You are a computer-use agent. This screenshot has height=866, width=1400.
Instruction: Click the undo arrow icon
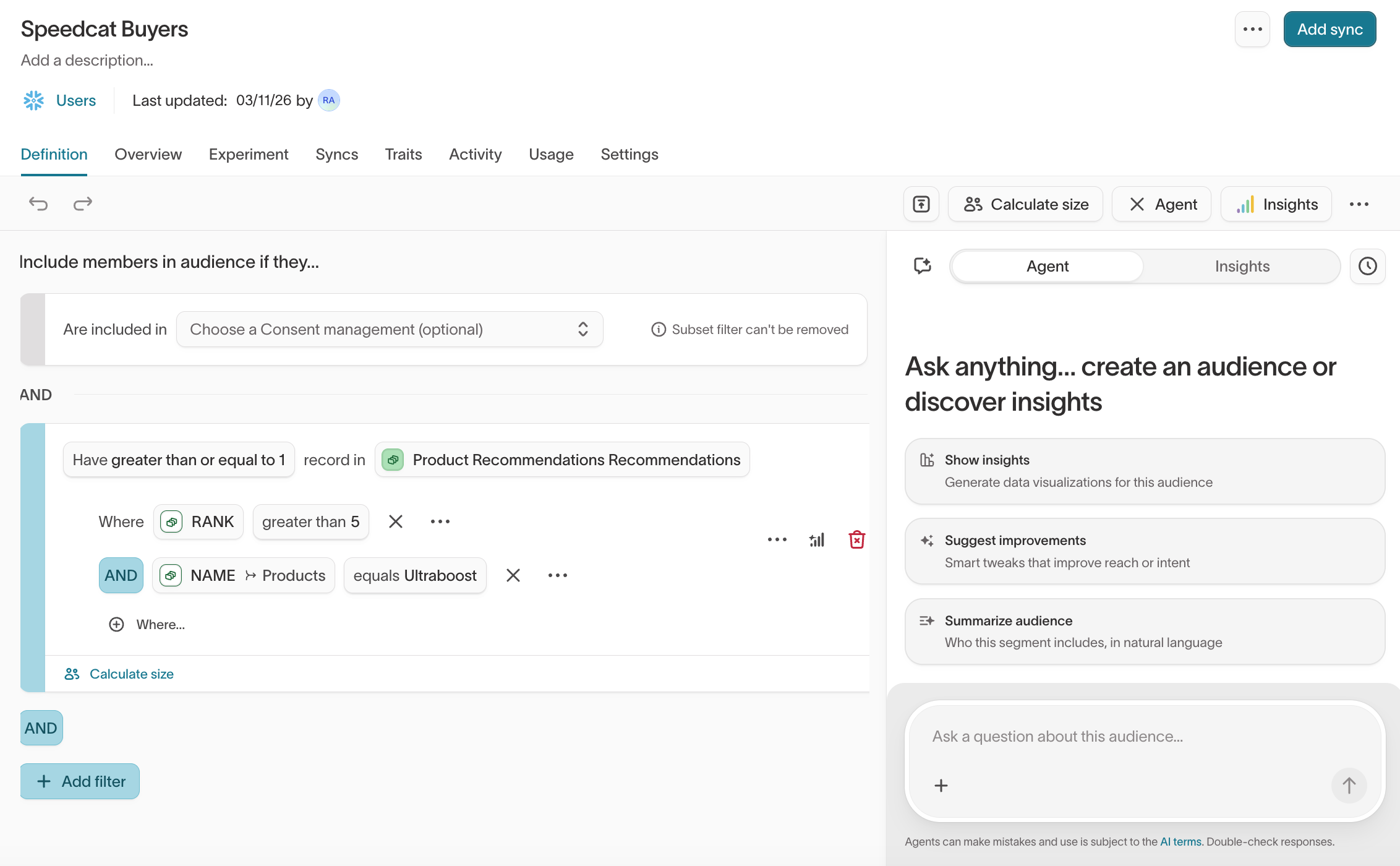(38, 204)
